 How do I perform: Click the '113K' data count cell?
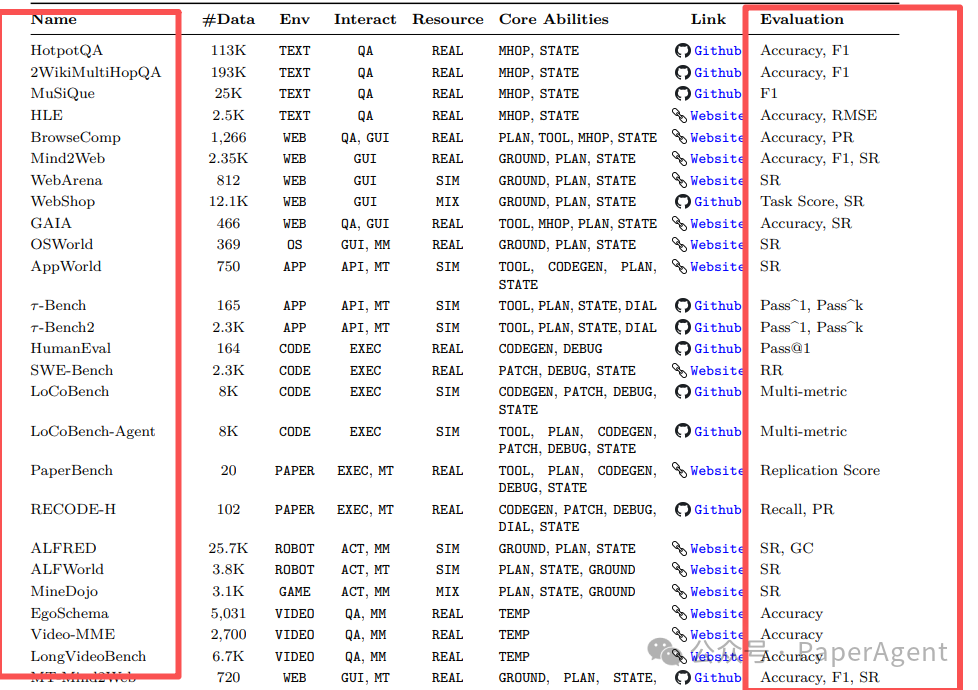[228, 51]
